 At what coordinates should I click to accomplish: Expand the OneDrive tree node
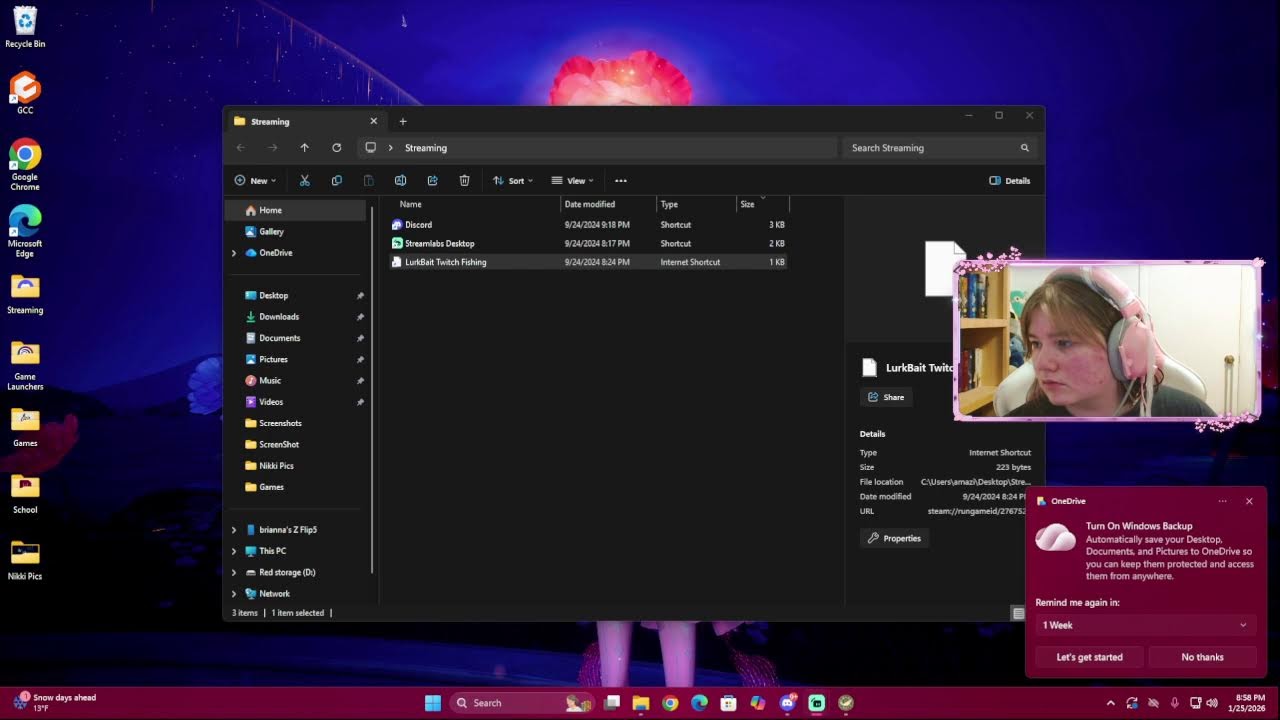point(234,253)
